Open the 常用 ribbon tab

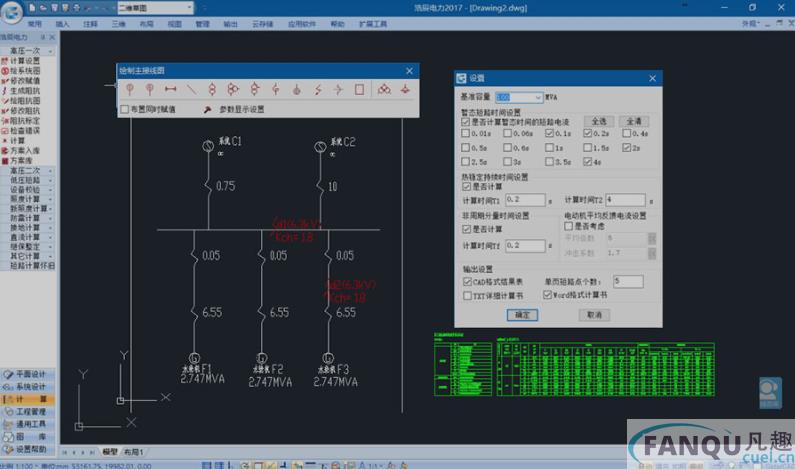(34, 24)
